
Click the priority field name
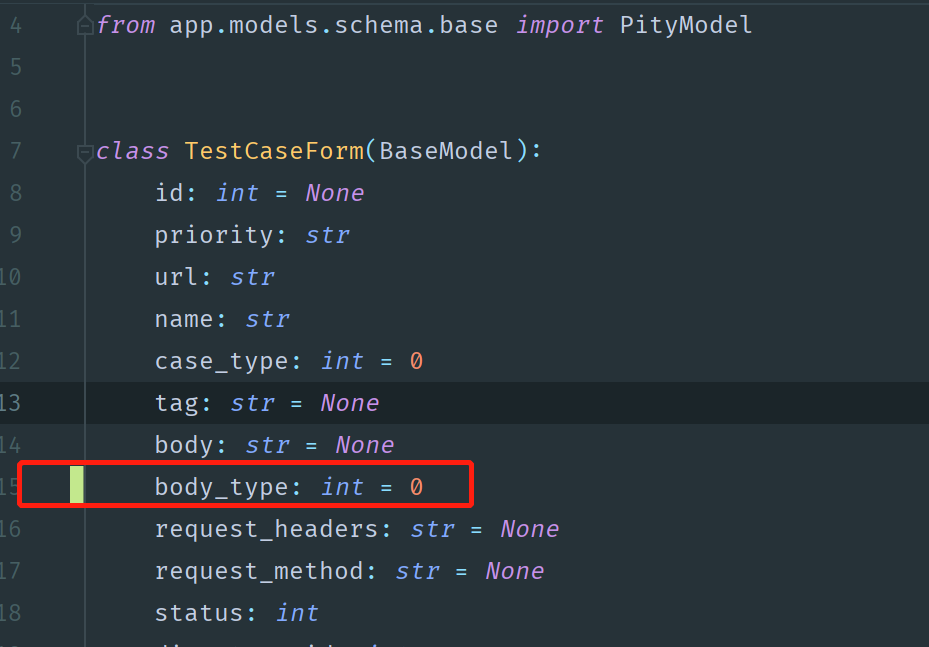(213, 235)
